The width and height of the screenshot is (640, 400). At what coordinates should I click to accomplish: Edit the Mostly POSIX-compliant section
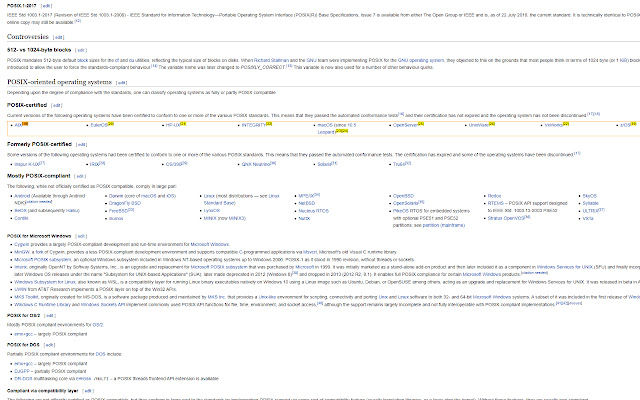[x=80, y=176]
